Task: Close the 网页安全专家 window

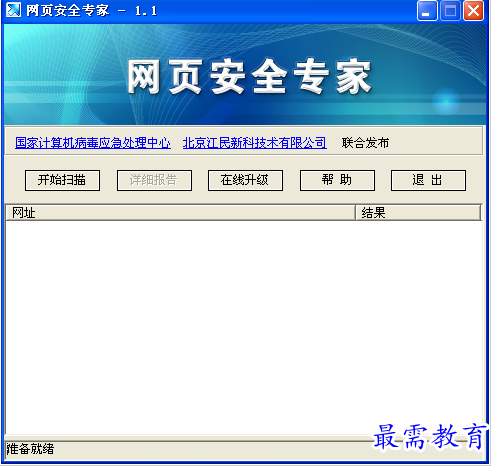Action: [473, 11]
